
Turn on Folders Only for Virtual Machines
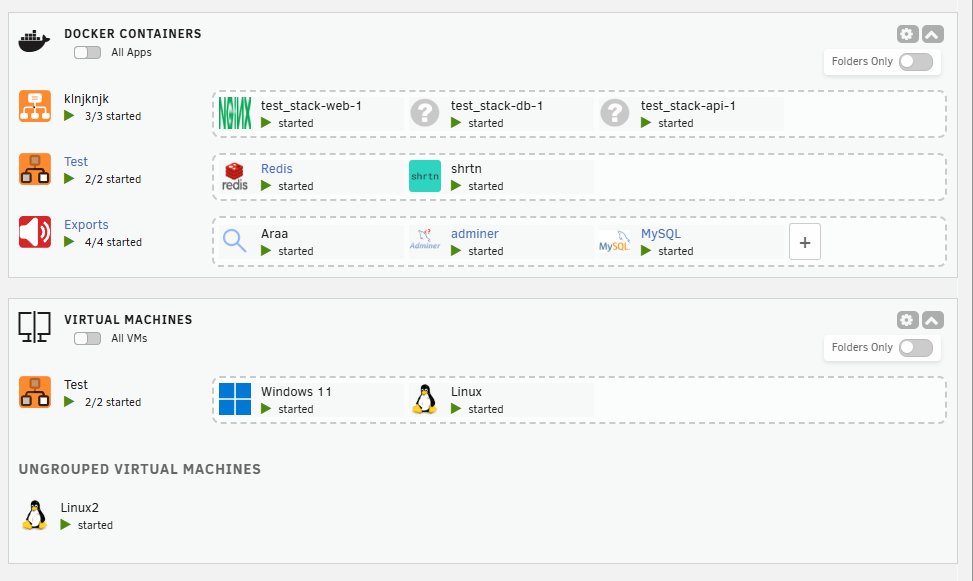click(x=916, y=348)
